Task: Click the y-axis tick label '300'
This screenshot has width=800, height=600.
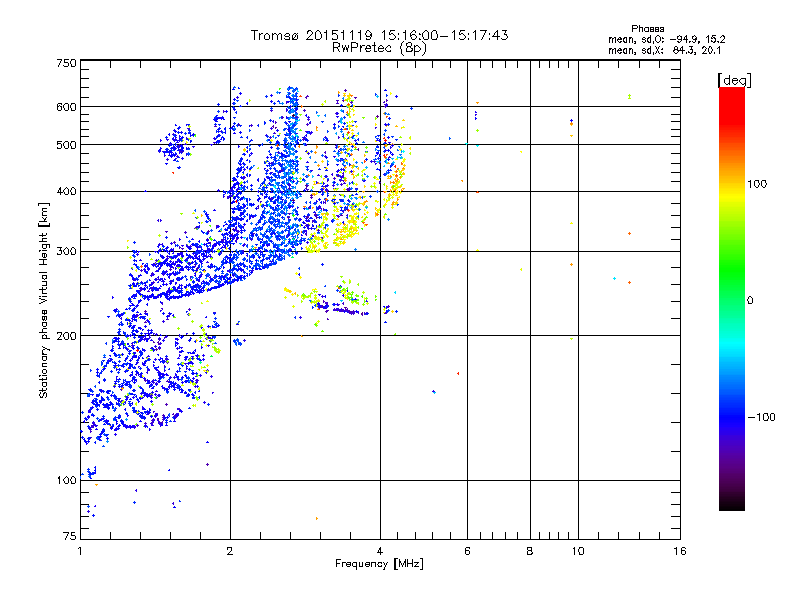Action: coord(66,252)
